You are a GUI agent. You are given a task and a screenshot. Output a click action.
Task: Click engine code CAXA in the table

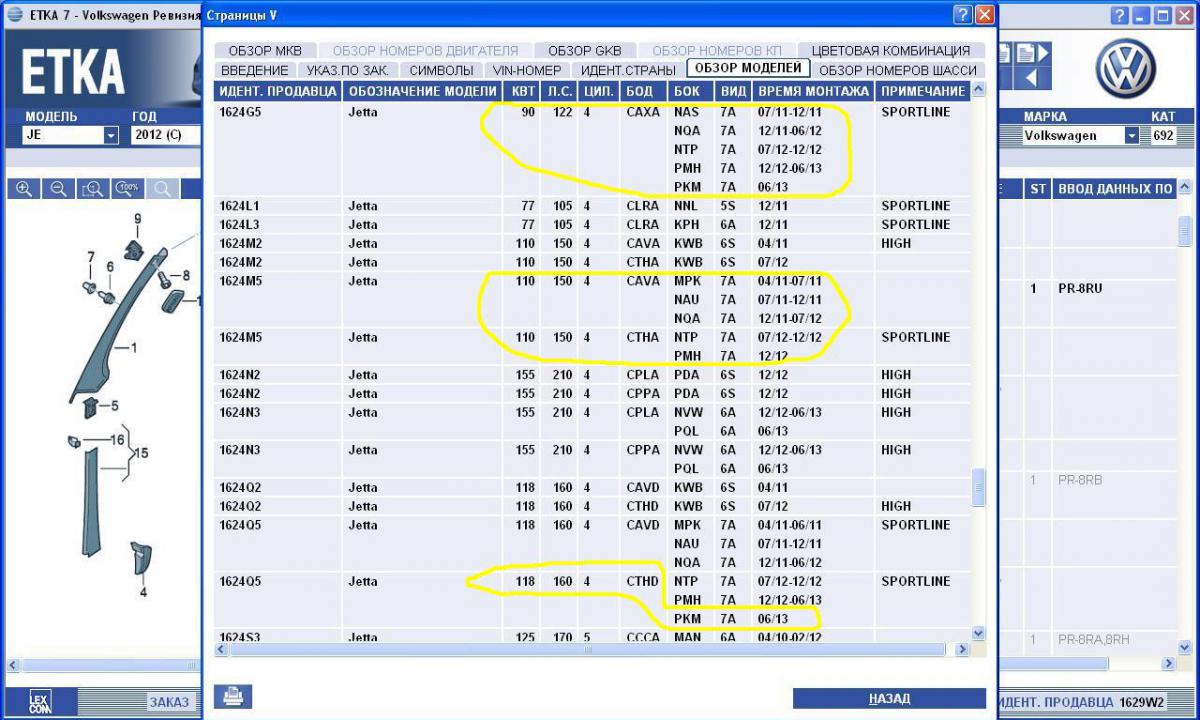[643, 112]
